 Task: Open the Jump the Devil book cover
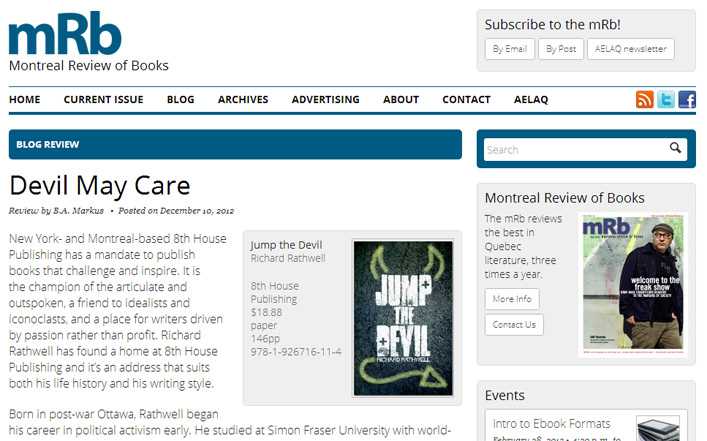(403, 318)
